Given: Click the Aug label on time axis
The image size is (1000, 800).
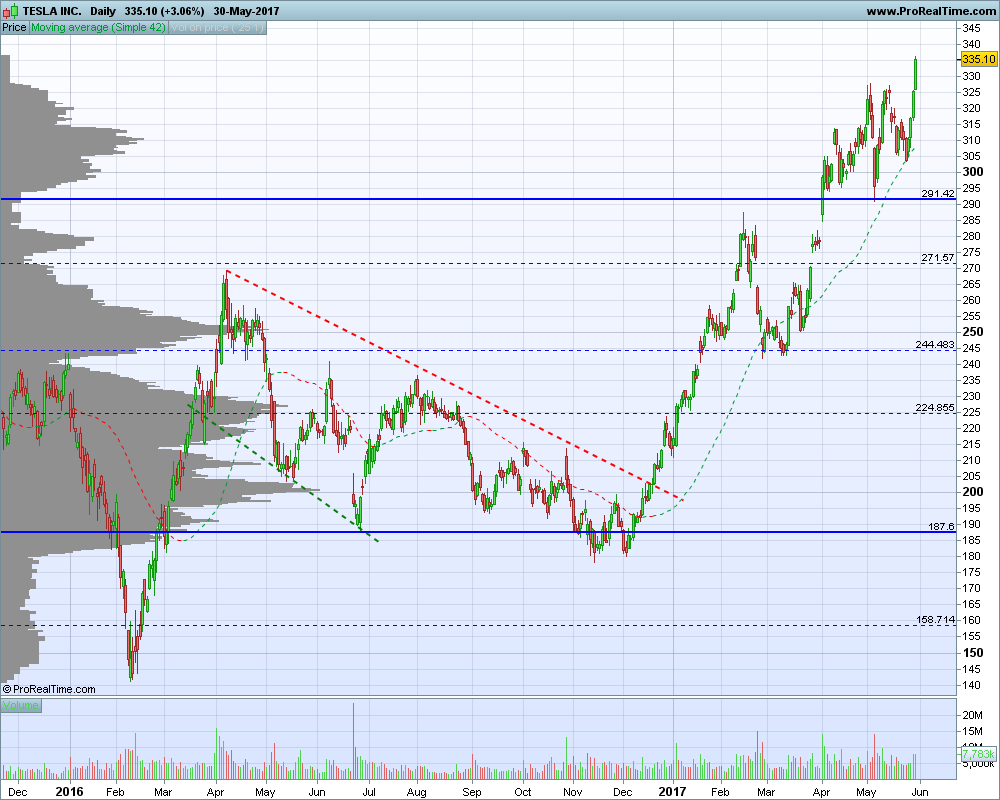Looking at the screenshot, I should pos(416,792).
